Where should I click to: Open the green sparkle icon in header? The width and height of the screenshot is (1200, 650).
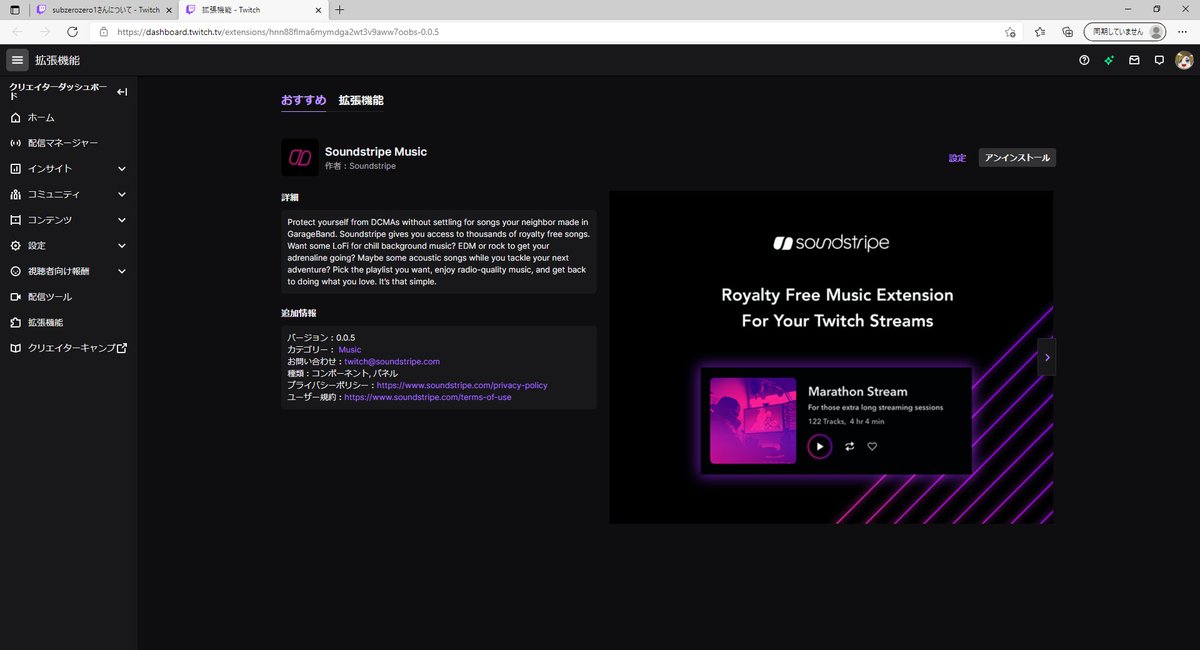pos(1109,60)
